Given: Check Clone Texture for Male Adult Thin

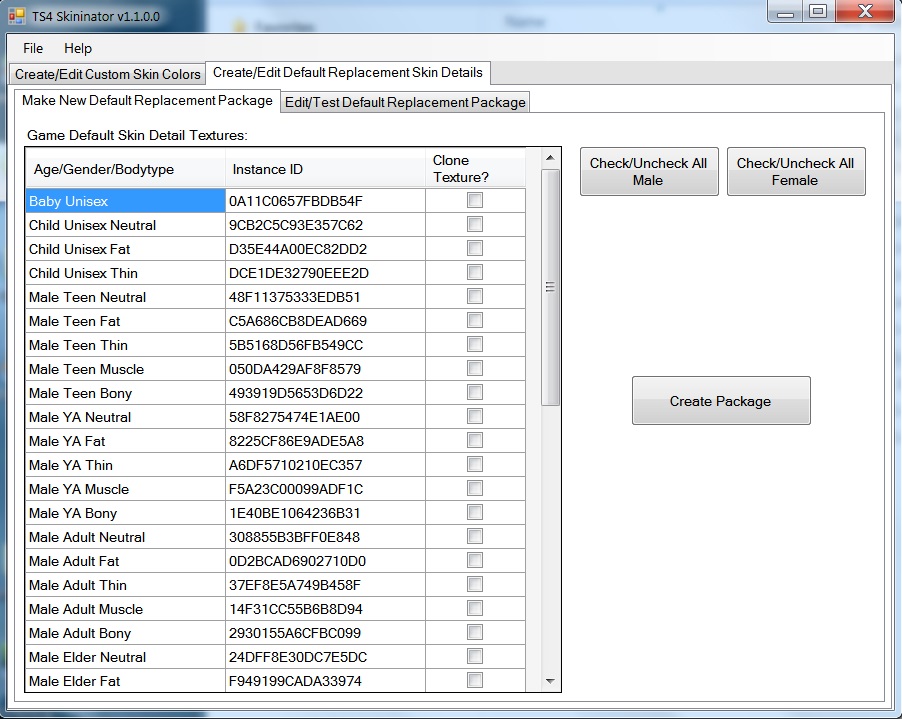Looking at the screenshot, I should click(475, 584).
